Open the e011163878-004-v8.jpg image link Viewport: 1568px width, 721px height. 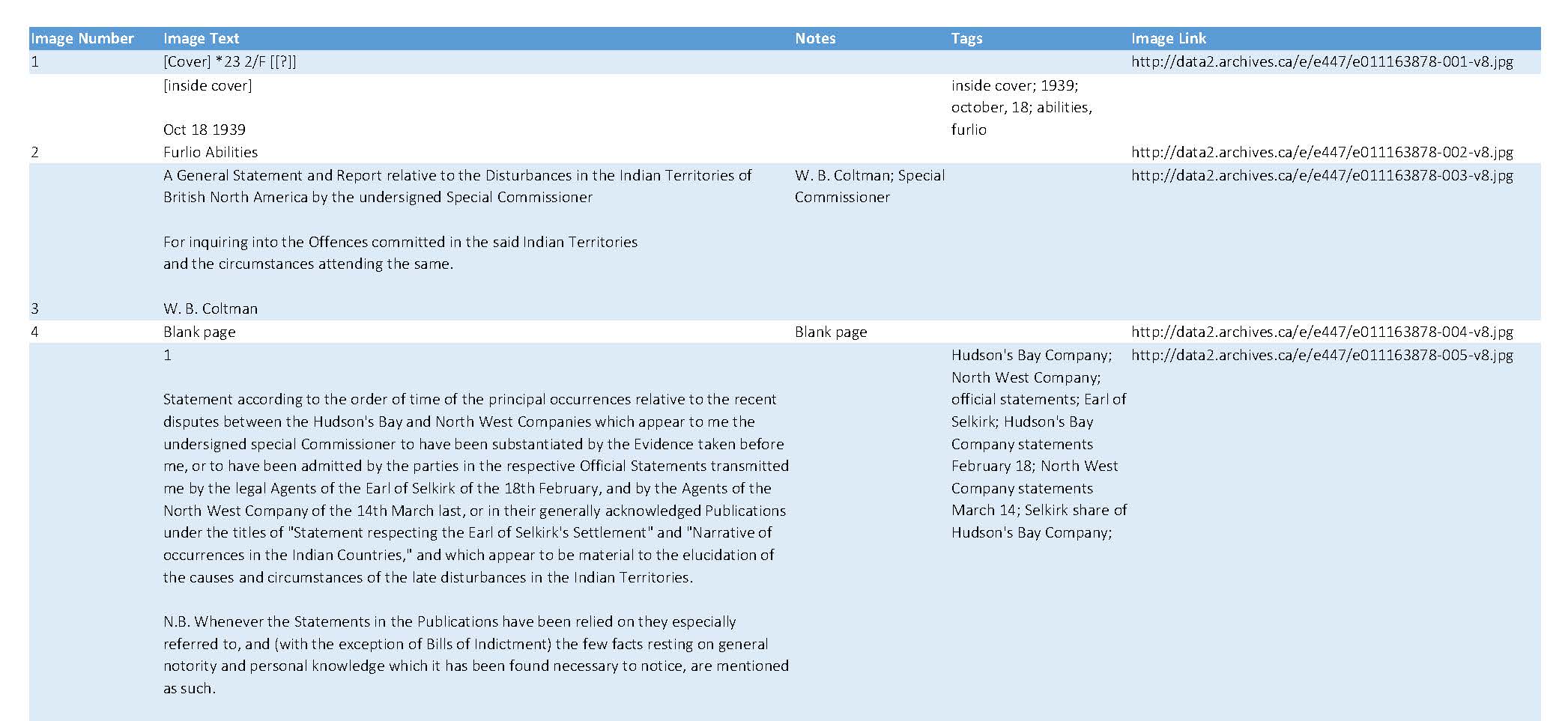[1322, 332]
